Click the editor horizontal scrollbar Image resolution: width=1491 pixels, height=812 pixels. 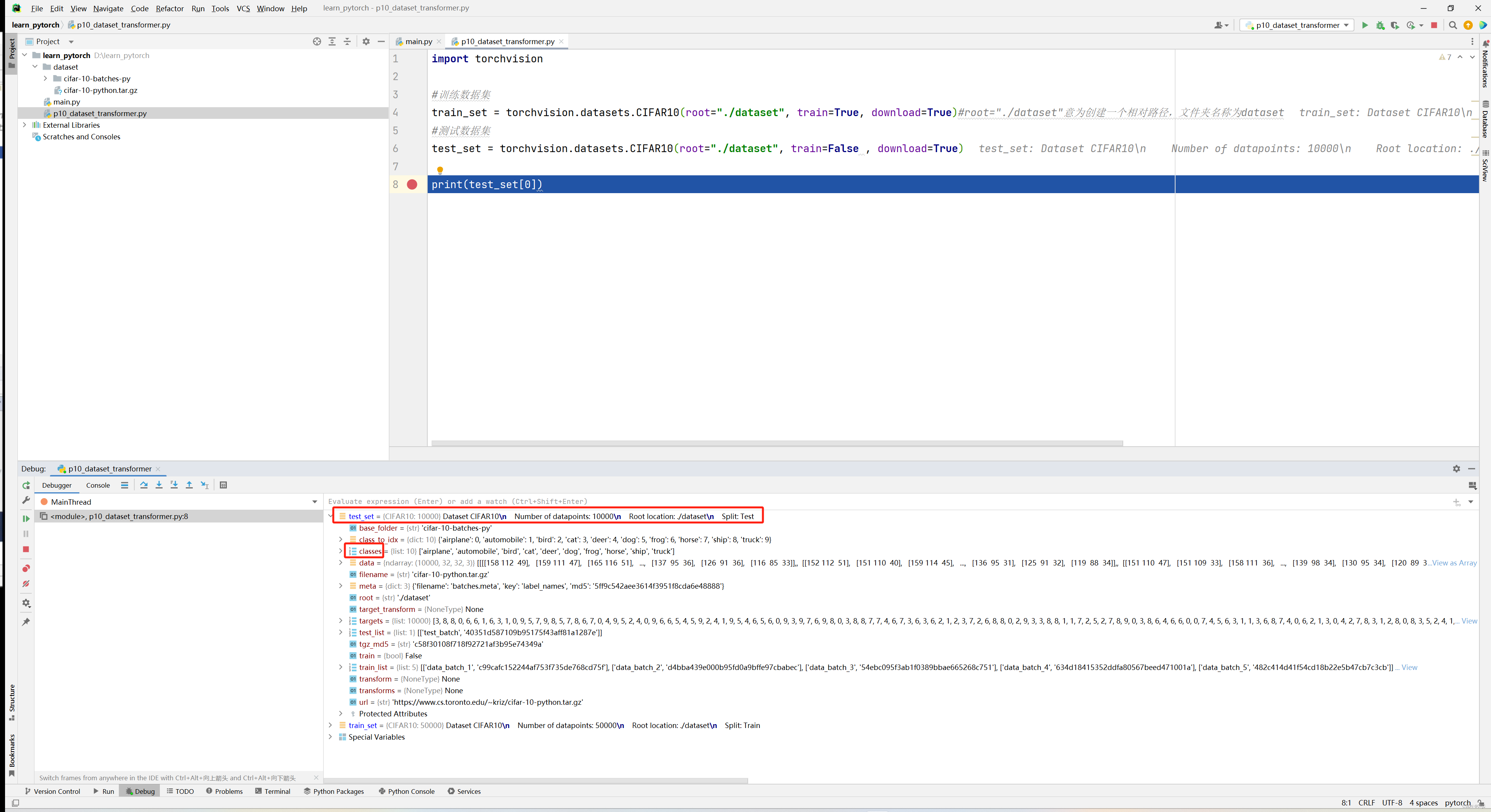777,443
